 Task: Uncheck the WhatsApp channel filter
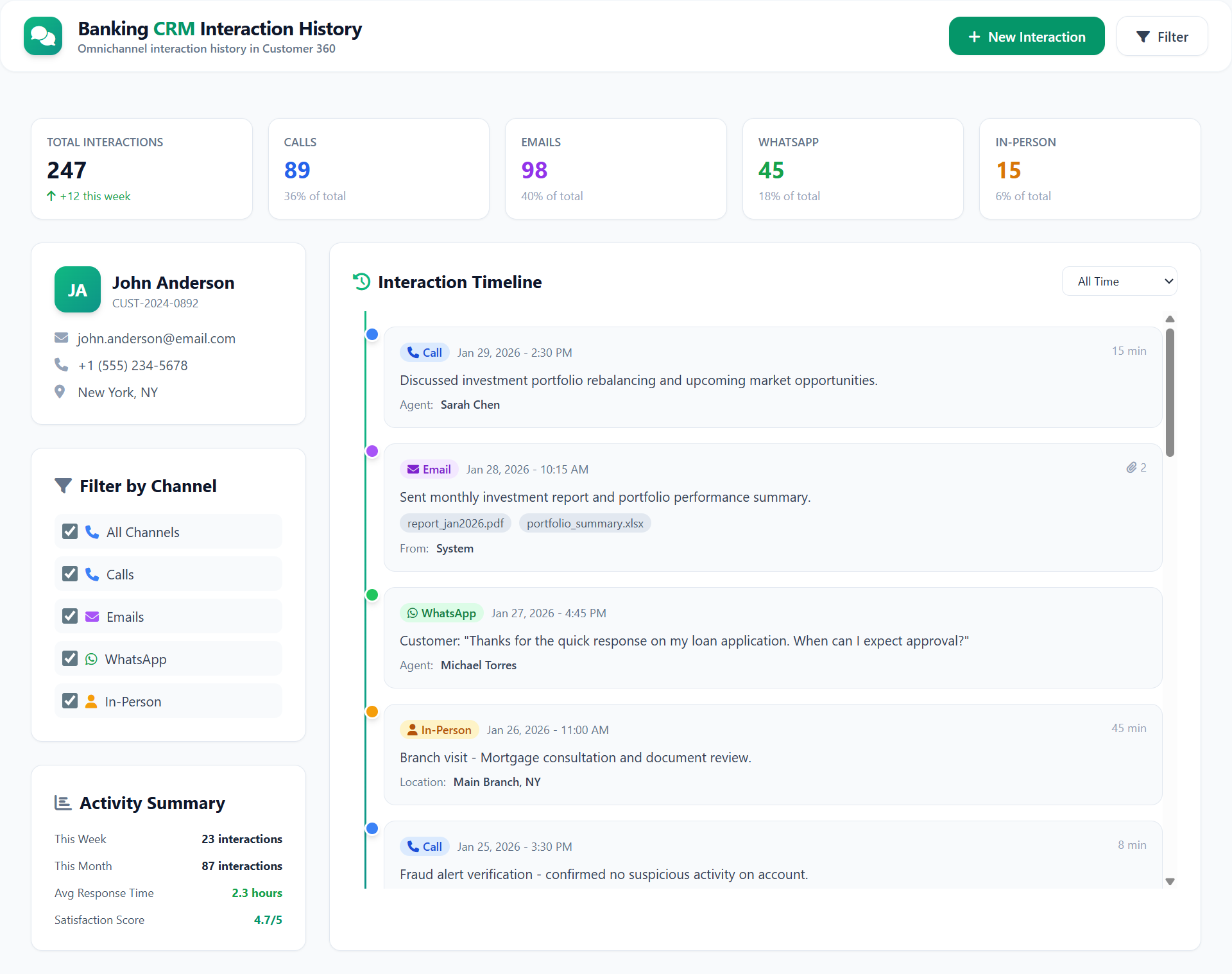(70, 658)
